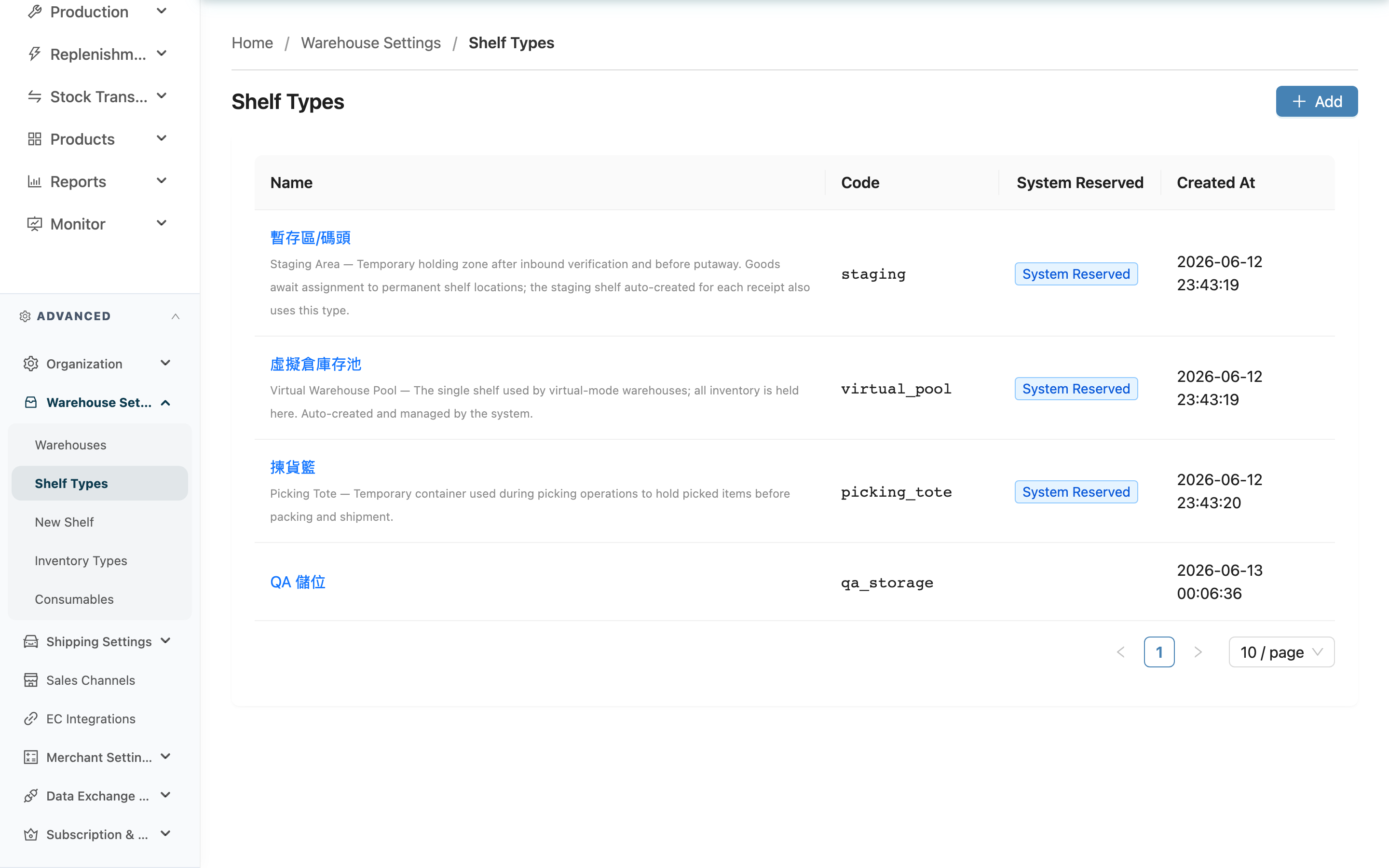
Task: Click the Created At column header
Action: pyautogui.click(x=1216, y=183)
